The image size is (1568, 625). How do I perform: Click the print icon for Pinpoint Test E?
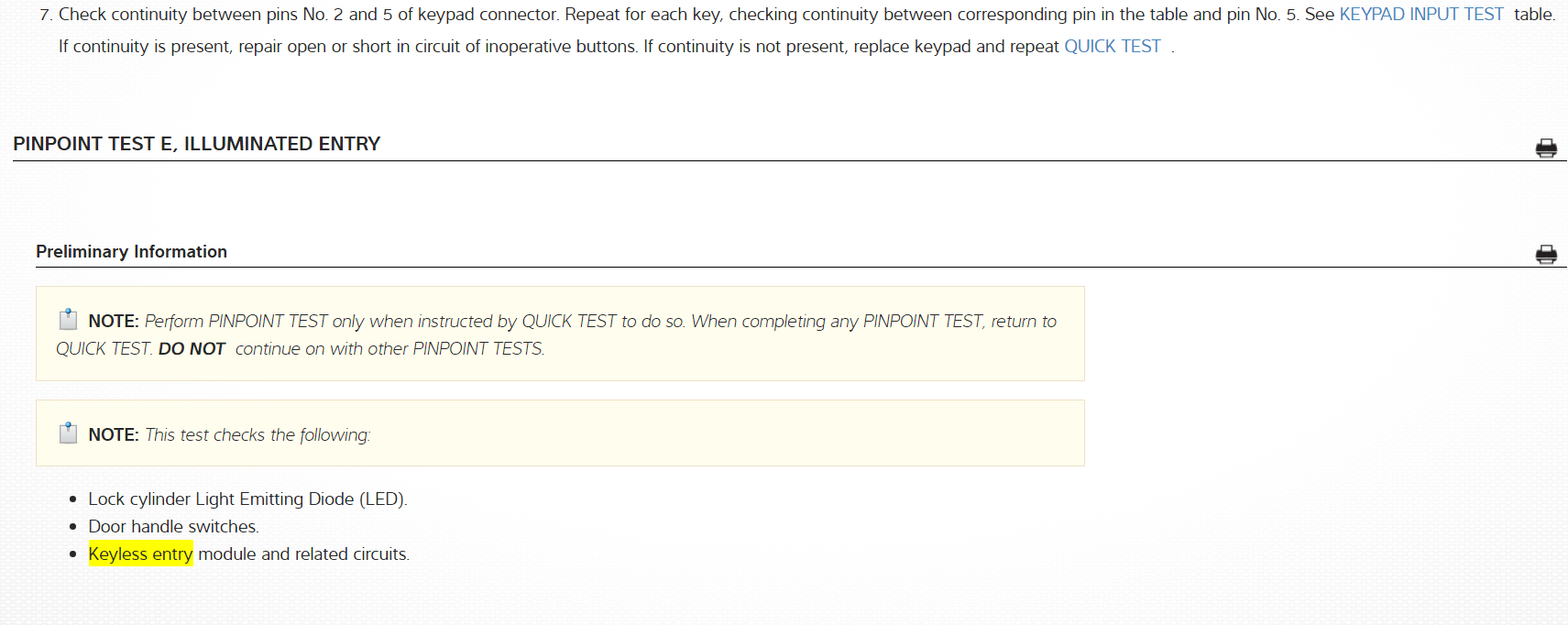pyautogui.click(x=1546, y=148)
